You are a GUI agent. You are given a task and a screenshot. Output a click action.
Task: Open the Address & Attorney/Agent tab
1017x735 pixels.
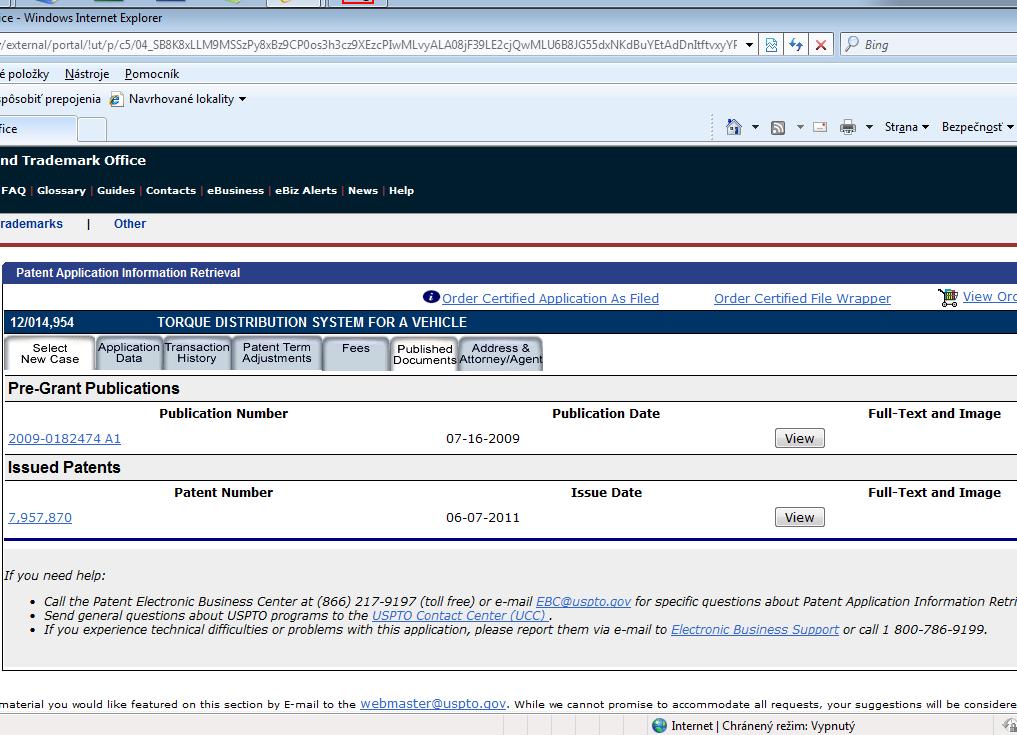(x=500, y=354)
